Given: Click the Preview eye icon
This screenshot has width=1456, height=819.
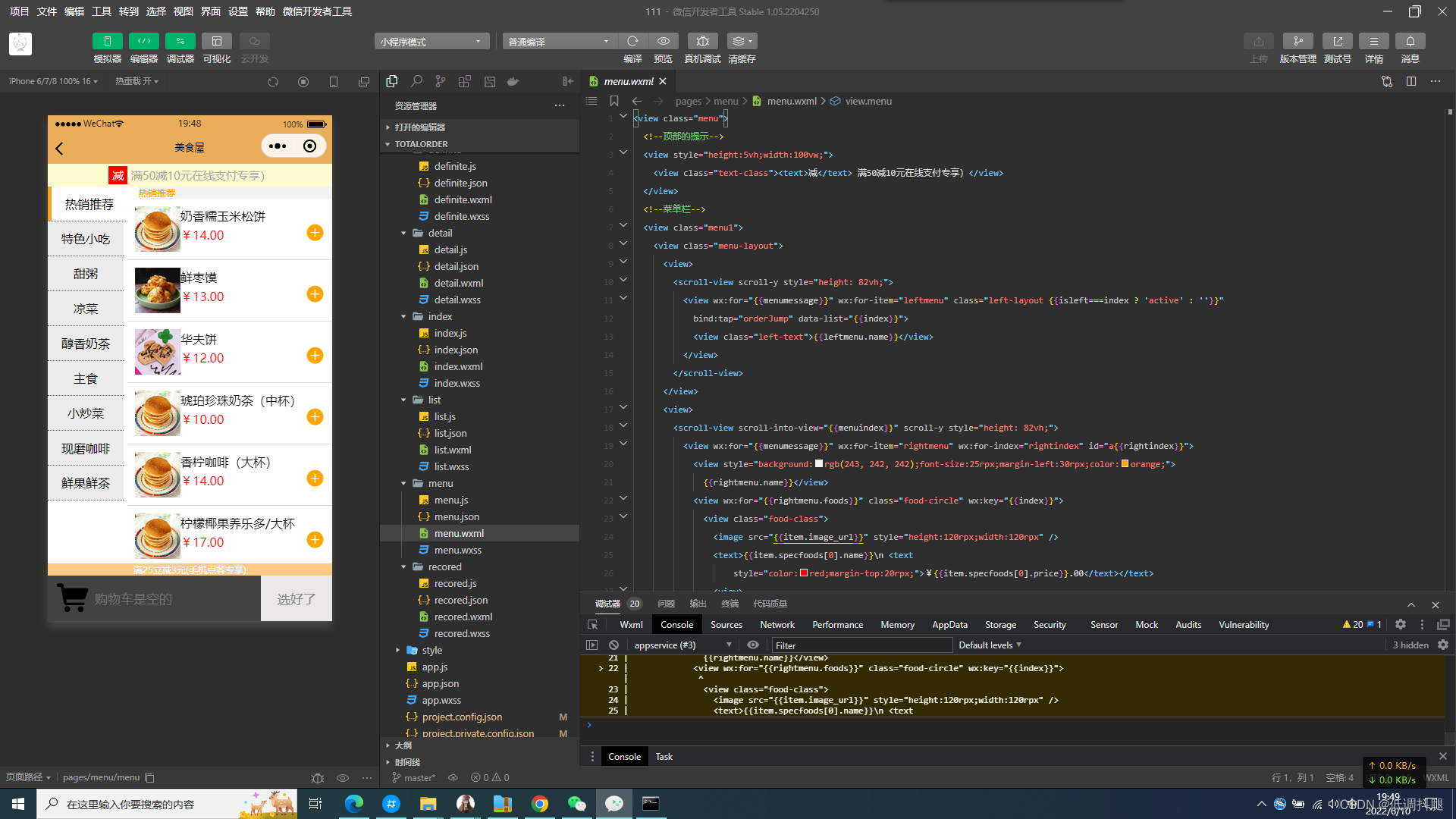Looking at the screenshot, I should pyautogui.click(x=663, y=41).
